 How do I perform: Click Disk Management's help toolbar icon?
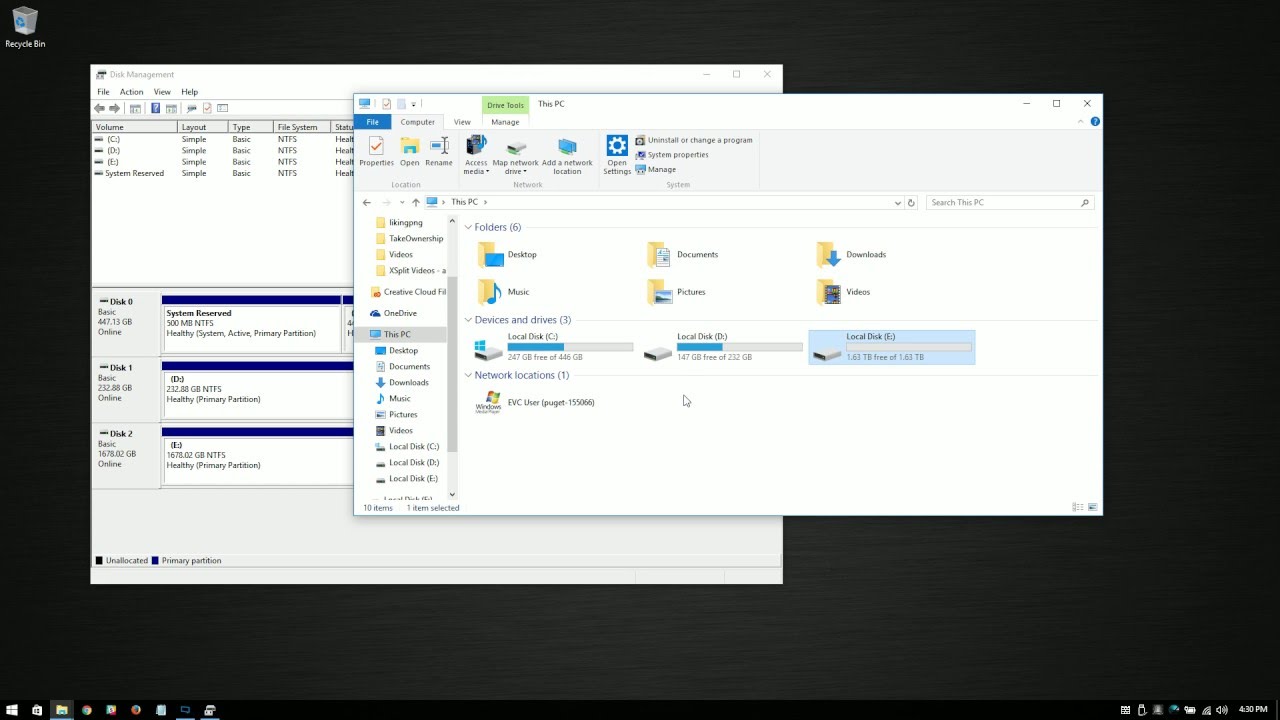click(156, 108)
